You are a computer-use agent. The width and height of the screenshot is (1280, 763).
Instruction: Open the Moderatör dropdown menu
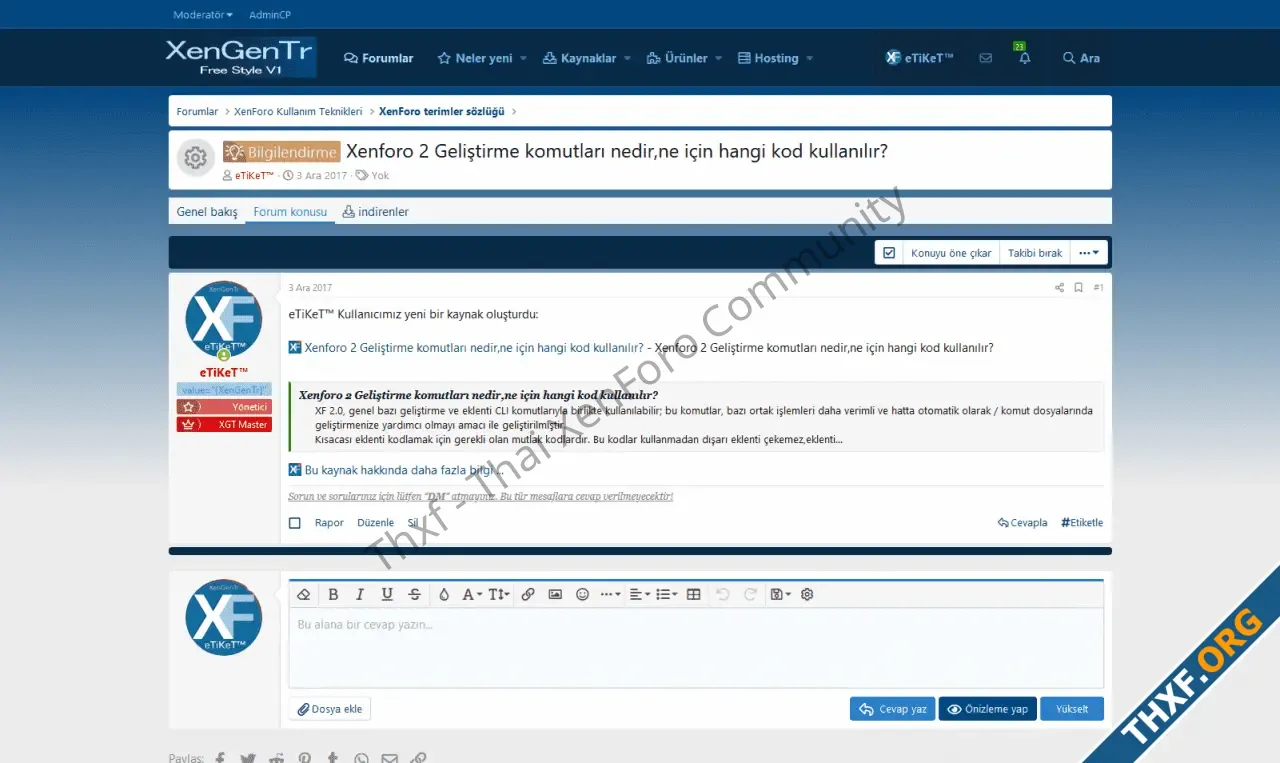(x=202, y=15)
